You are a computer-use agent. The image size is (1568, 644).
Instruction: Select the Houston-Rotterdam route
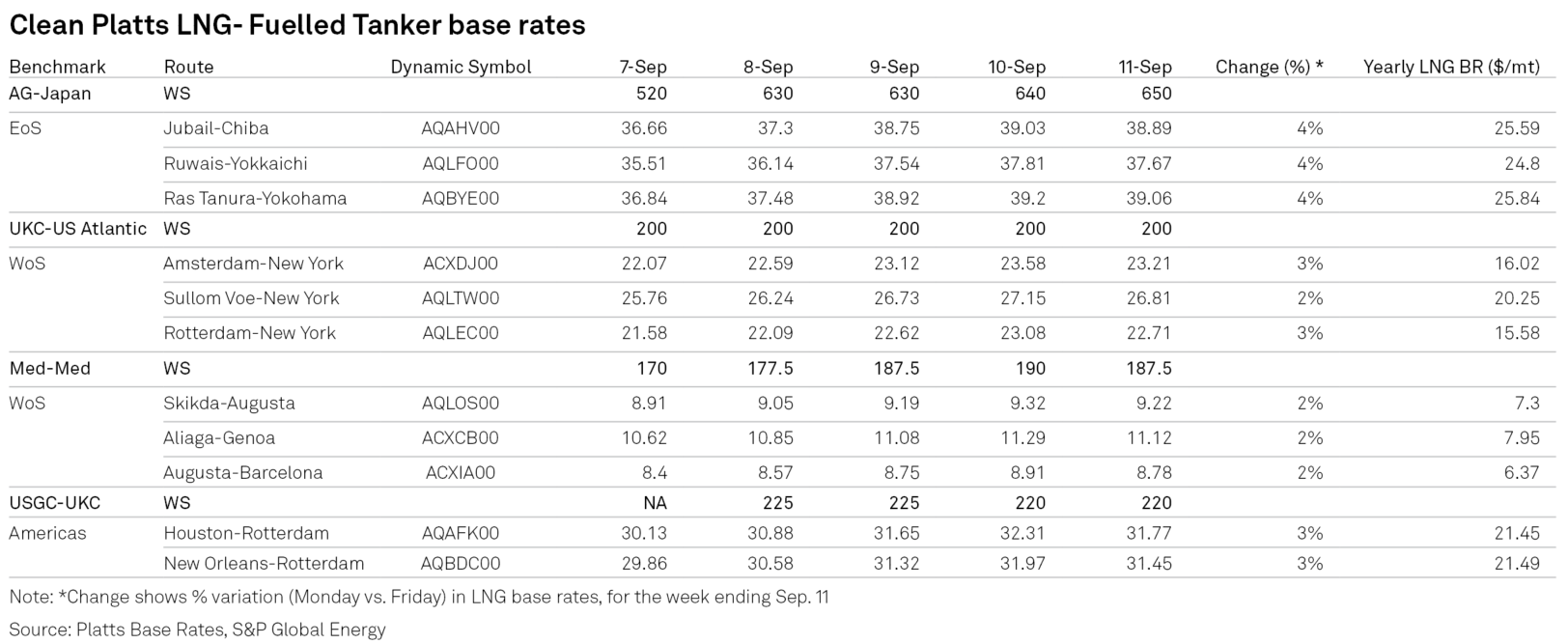click(246, 533)
